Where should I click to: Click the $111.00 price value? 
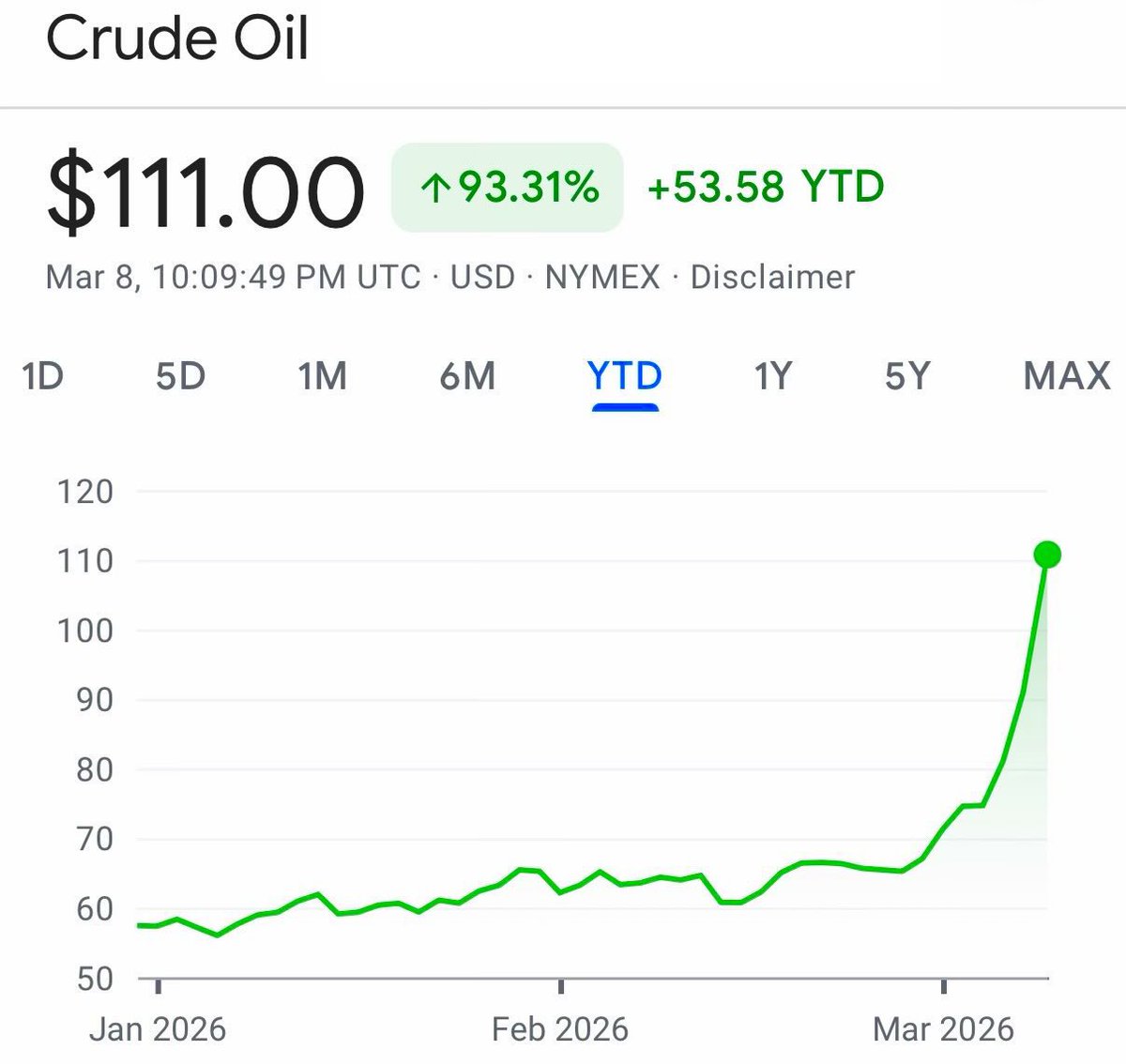tap(205, 191)
